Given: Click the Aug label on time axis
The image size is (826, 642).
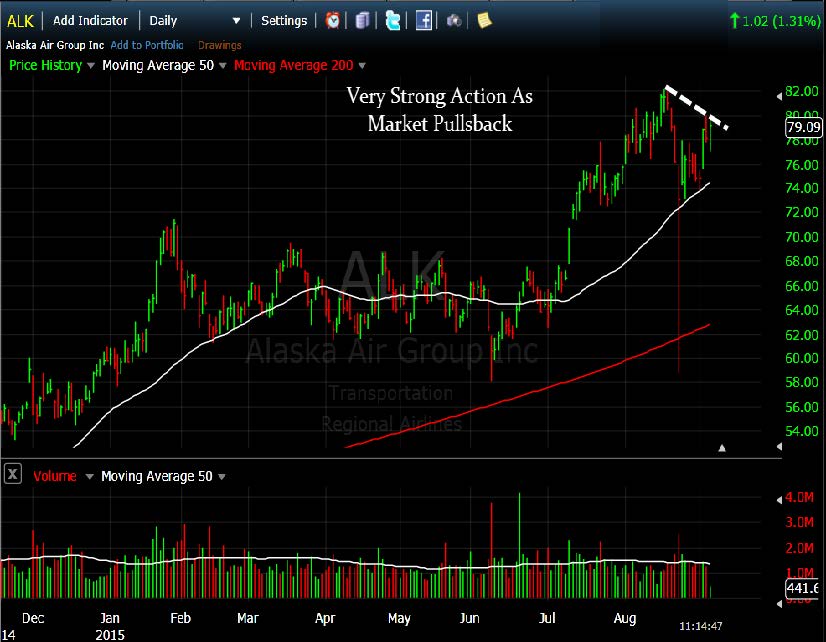Looking at the screenshot, I should (625, 618).
